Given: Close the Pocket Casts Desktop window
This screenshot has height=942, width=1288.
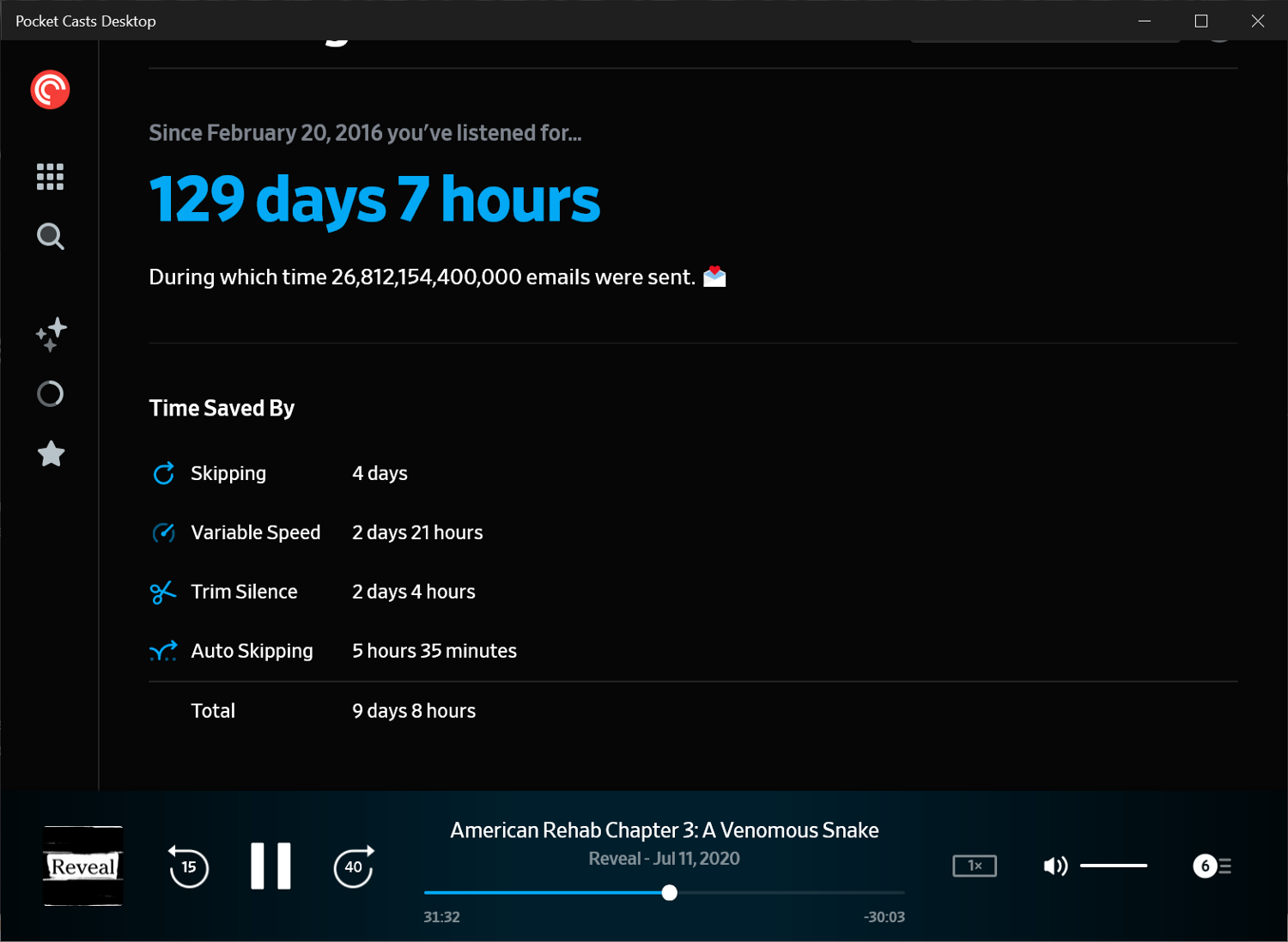Looking at the screenshot, I should (1258, 21).
